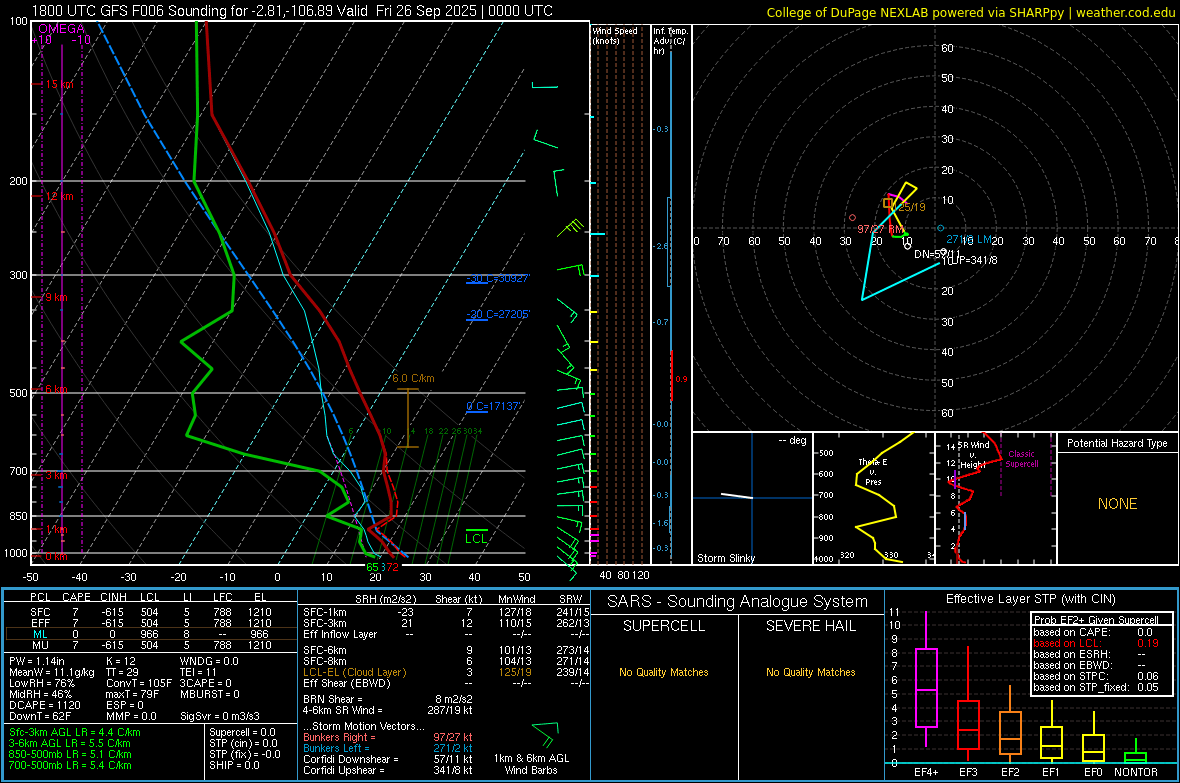This screenshot has height=783, width=1180.
Task: Click the magenta 'Classic Supercell' label
Action: tap(1021, 459)
